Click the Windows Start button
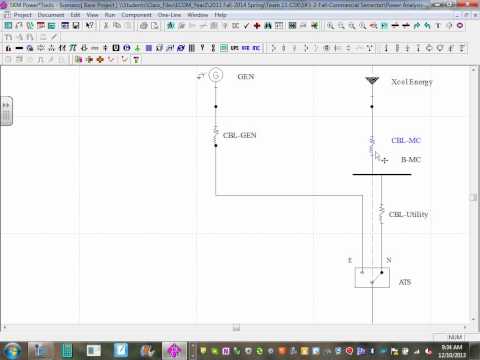480x360 pixels. (12, 351)
